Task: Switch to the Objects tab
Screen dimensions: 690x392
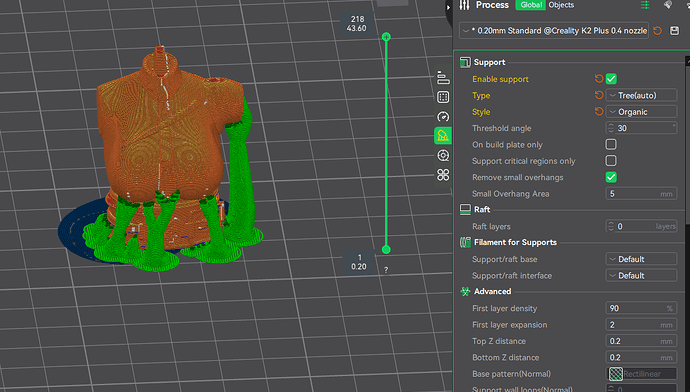Action: 561,5
